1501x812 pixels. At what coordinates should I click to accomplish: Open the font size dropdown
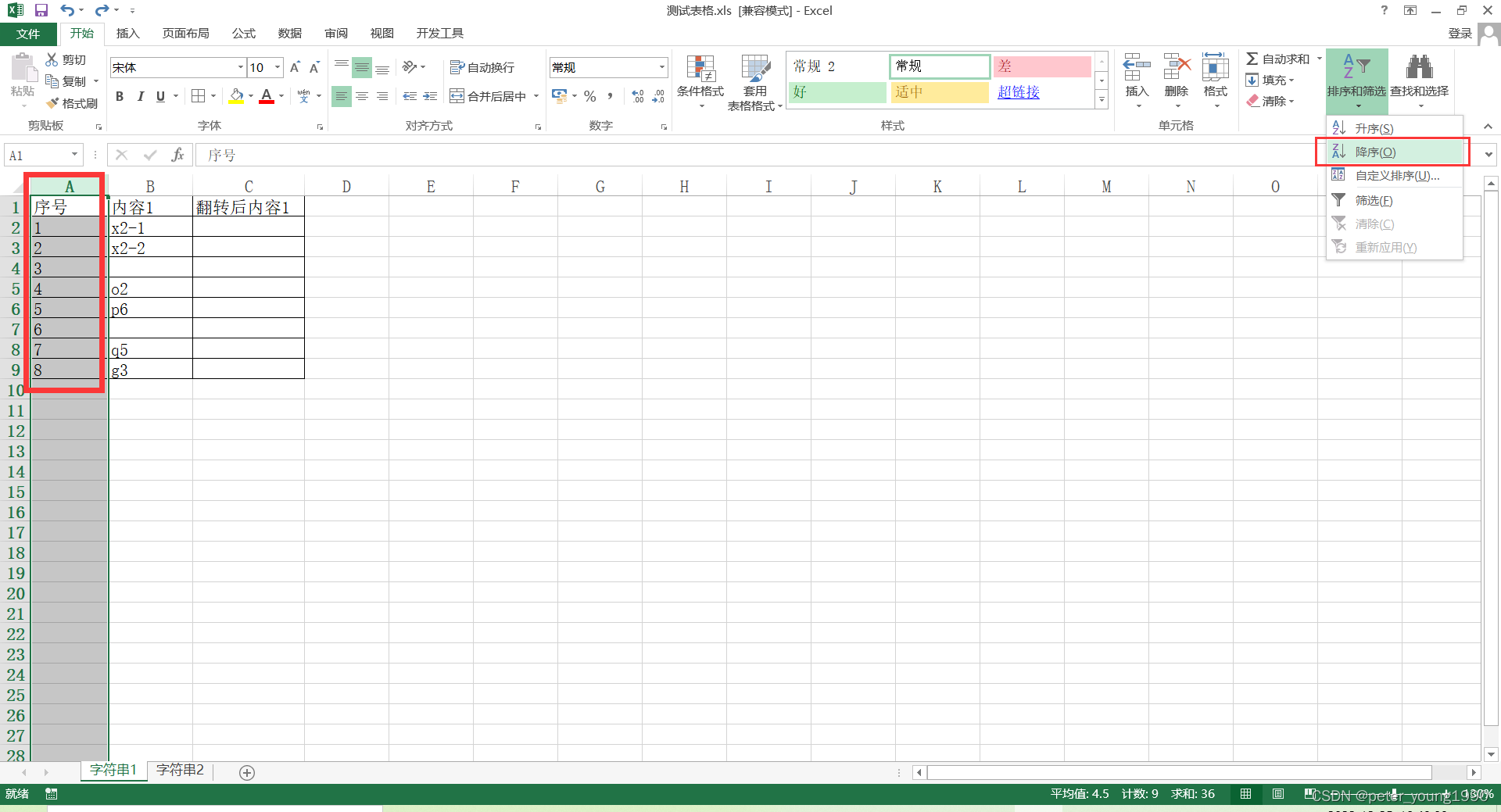277,67
